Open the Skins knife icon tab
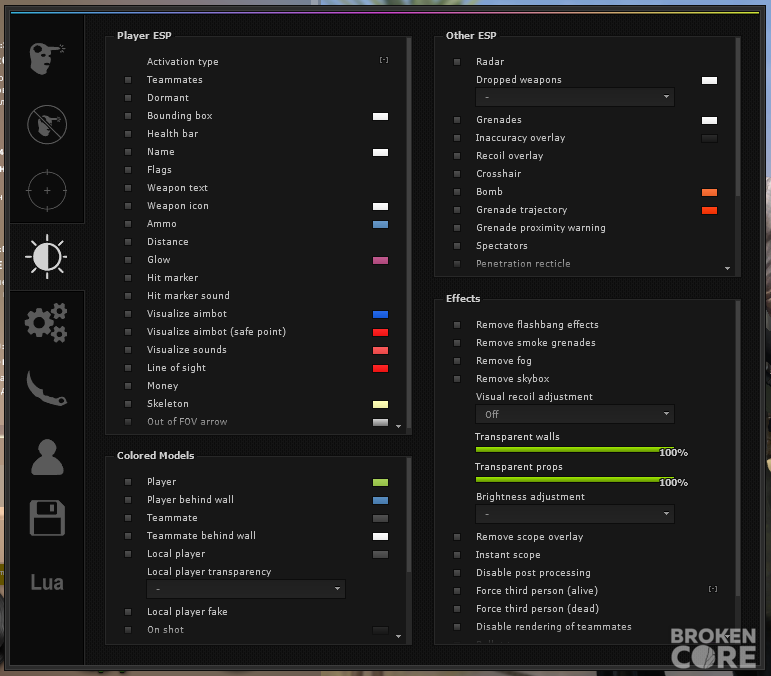The width and height of the screenshot is (771, 676). (x=47, y=388)
